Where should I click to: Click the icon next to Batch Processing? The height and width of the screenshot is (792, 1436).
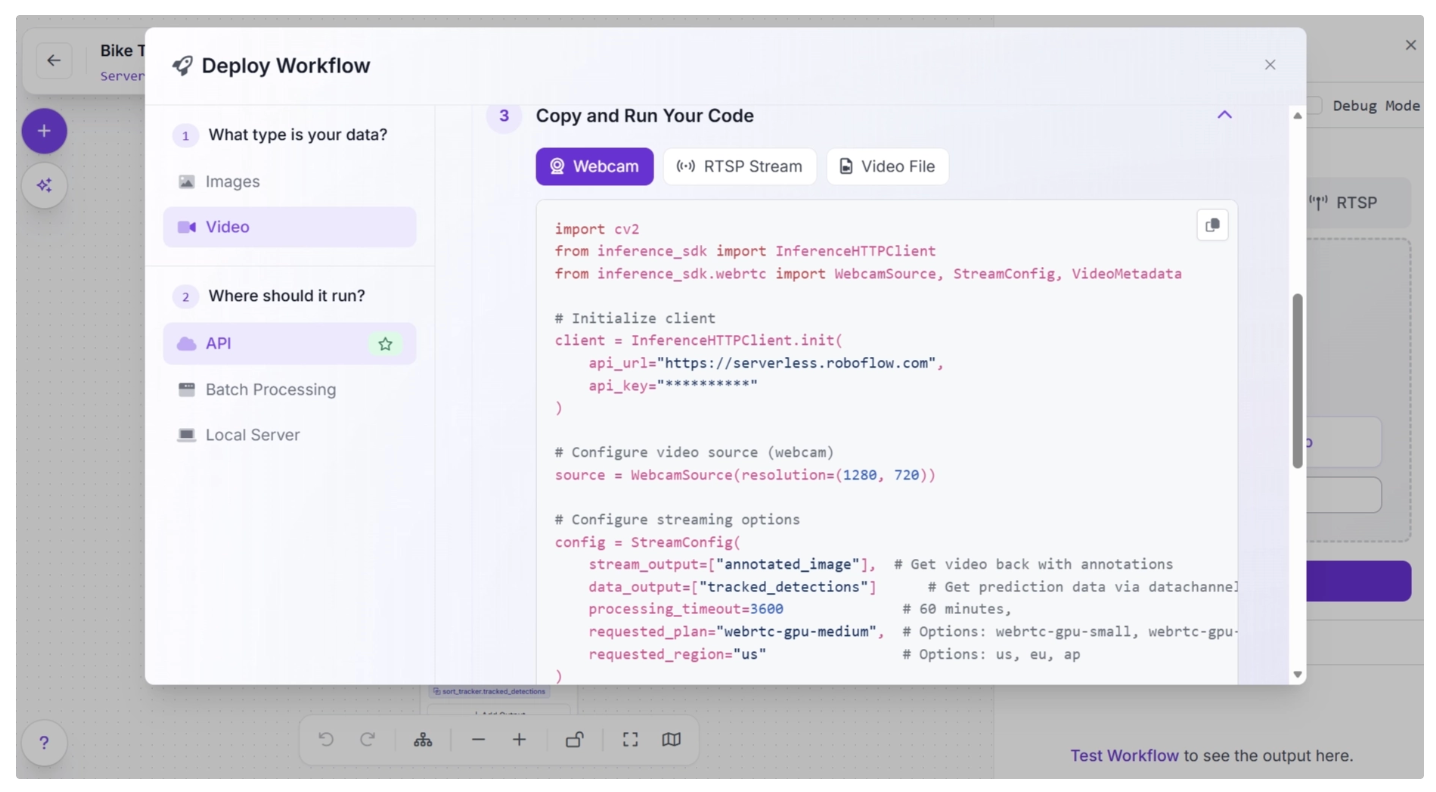point(187,390)
